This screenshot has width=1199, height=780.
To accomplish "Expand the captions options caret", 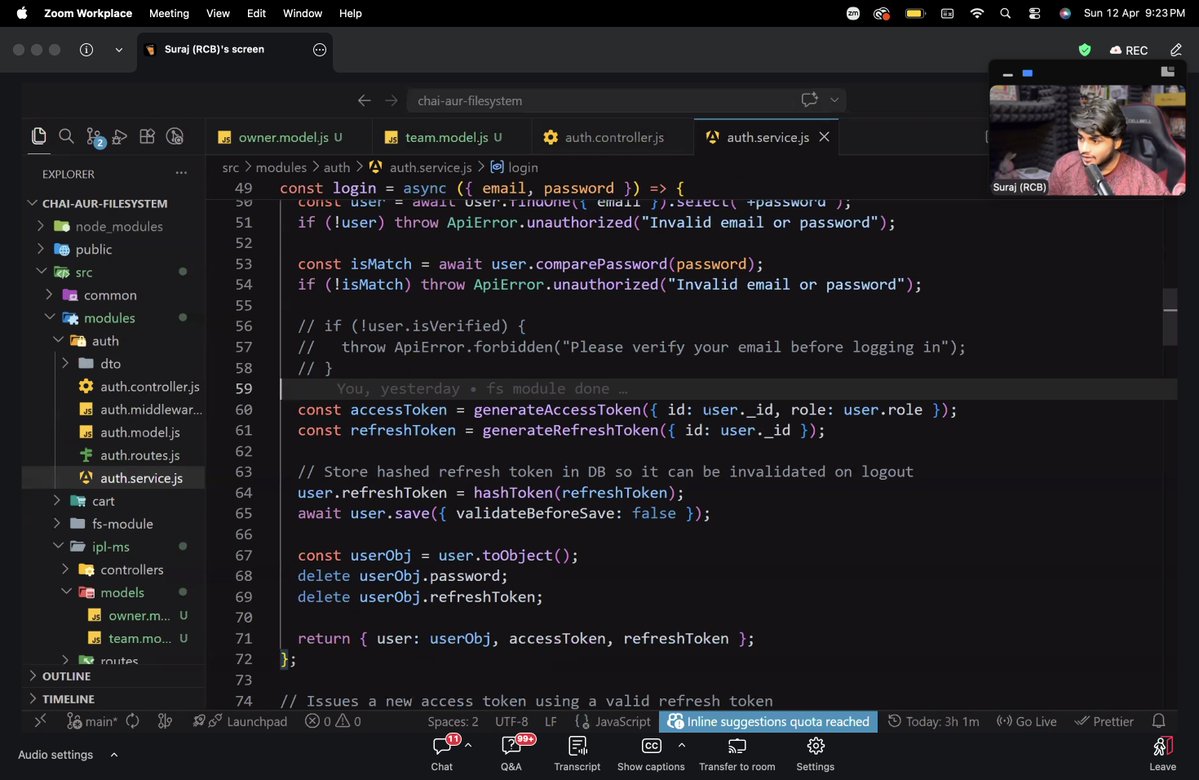I will (x=681, y=745).
